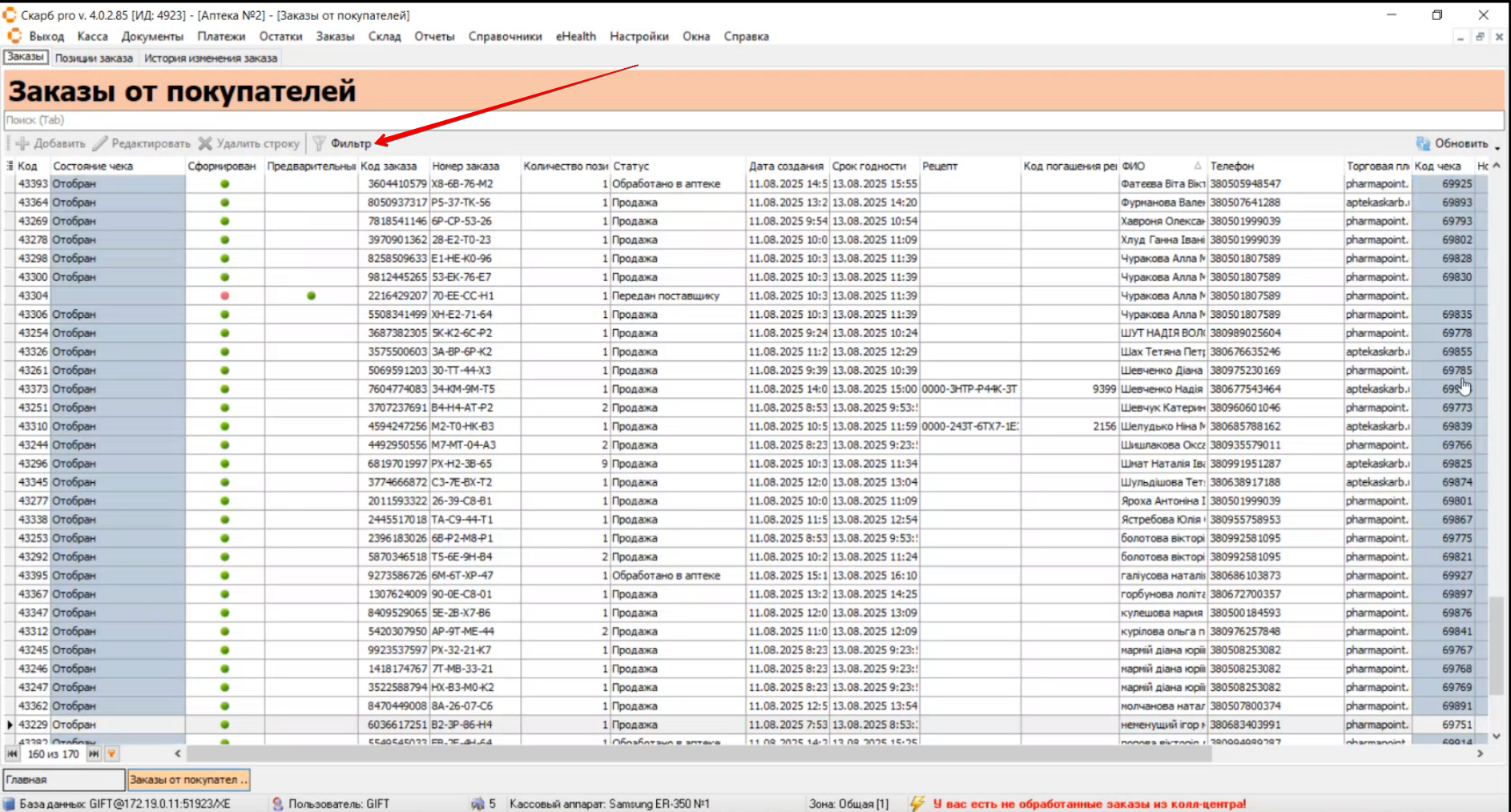
Task: Toggle sort on the ФИО column header
Action: (1162, 166)
